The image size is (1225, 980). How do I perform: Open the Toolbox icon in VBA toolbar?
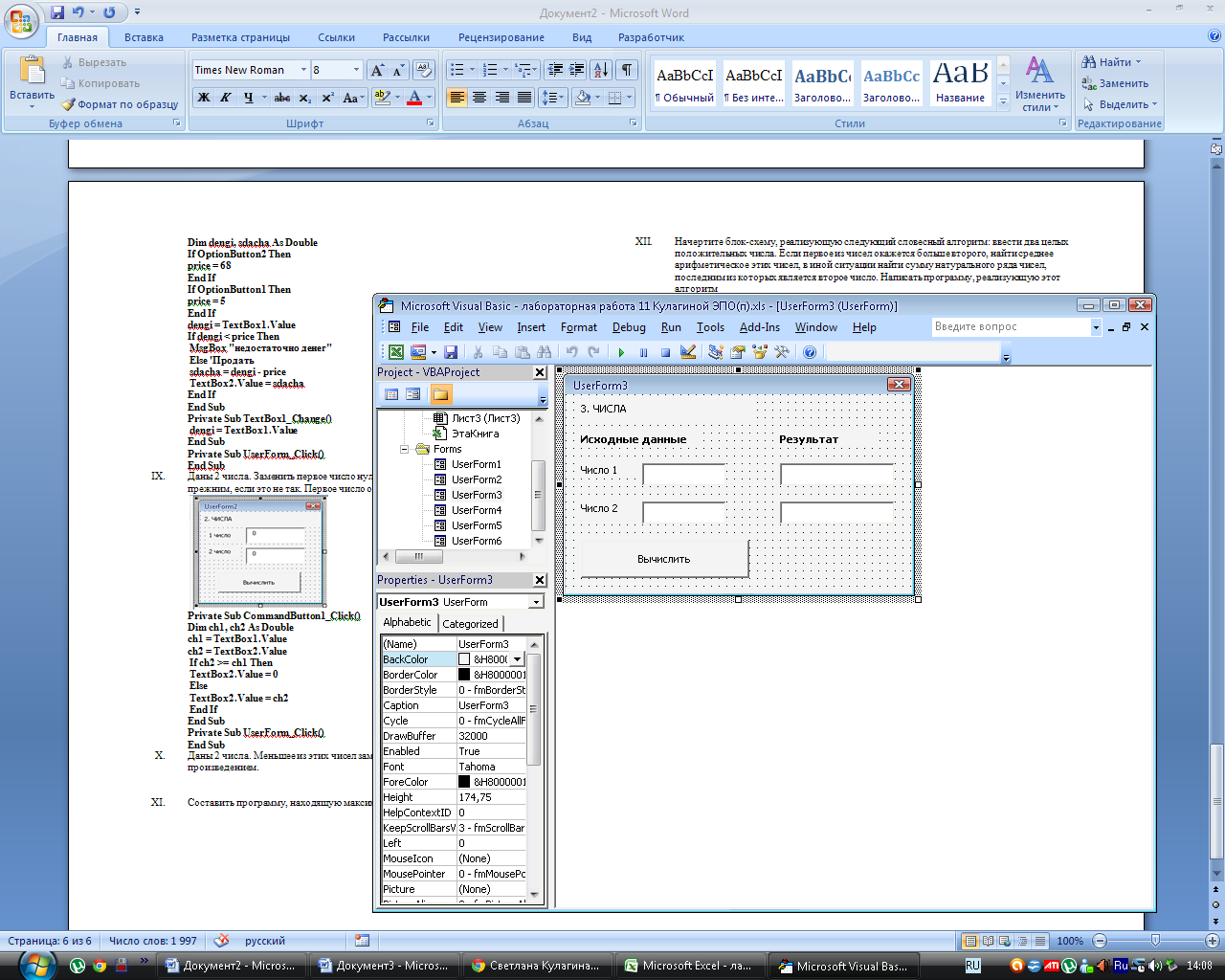[782, 352]
